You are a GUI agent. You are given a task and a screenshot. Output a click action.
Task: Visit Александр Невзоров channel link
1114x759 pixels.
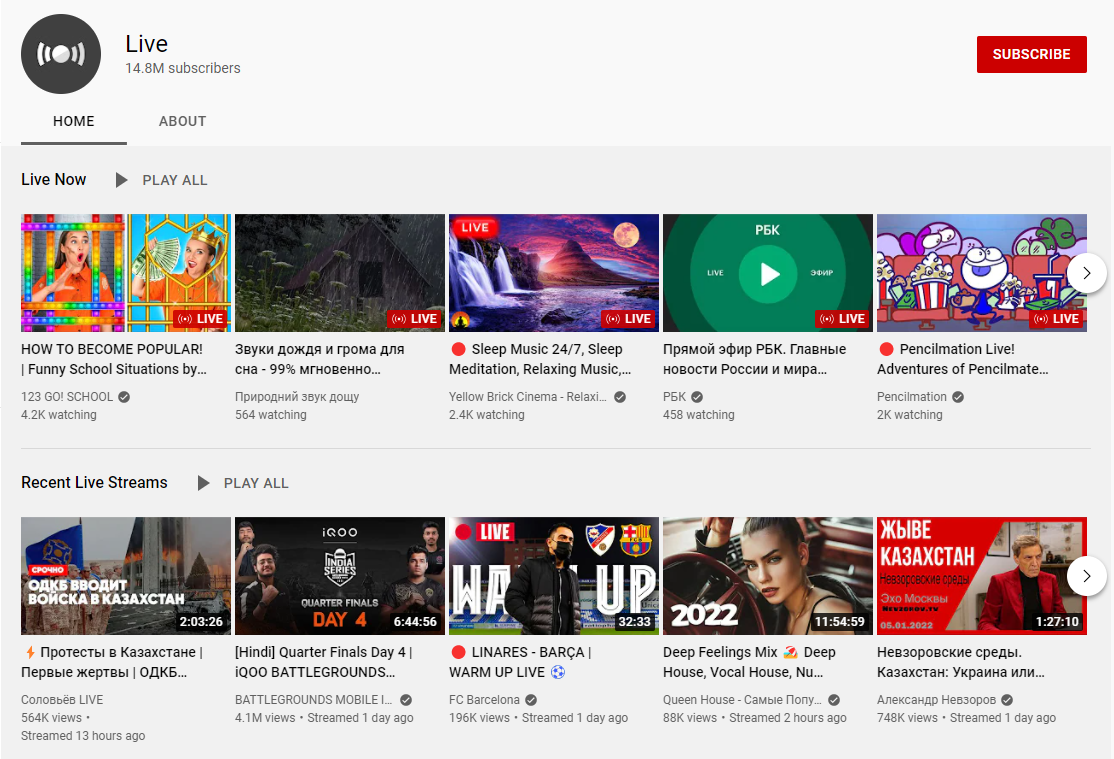click(936, 699)
